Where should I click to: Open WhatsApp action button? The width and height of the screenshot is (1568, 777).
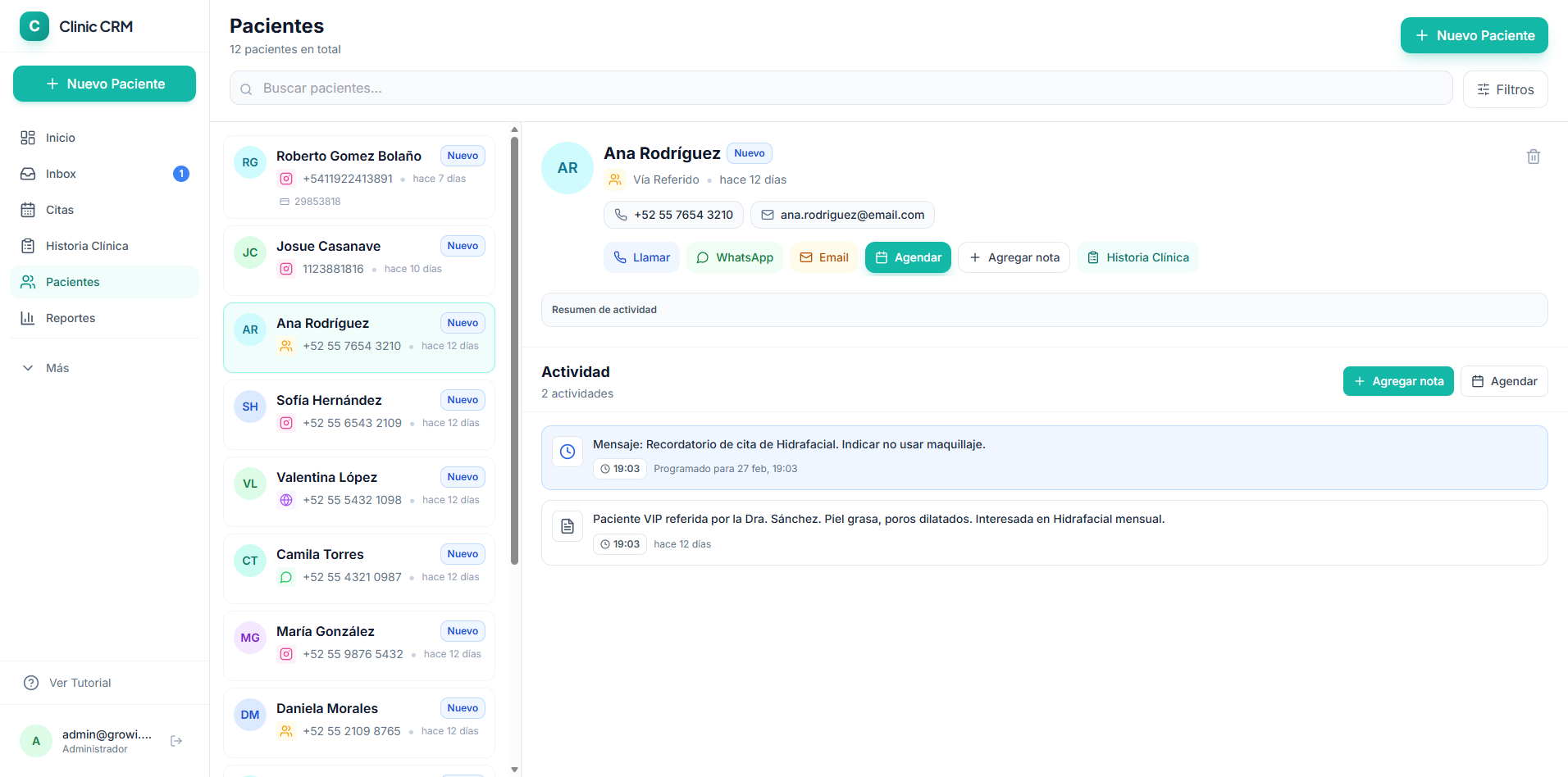[x=735, y=257]
